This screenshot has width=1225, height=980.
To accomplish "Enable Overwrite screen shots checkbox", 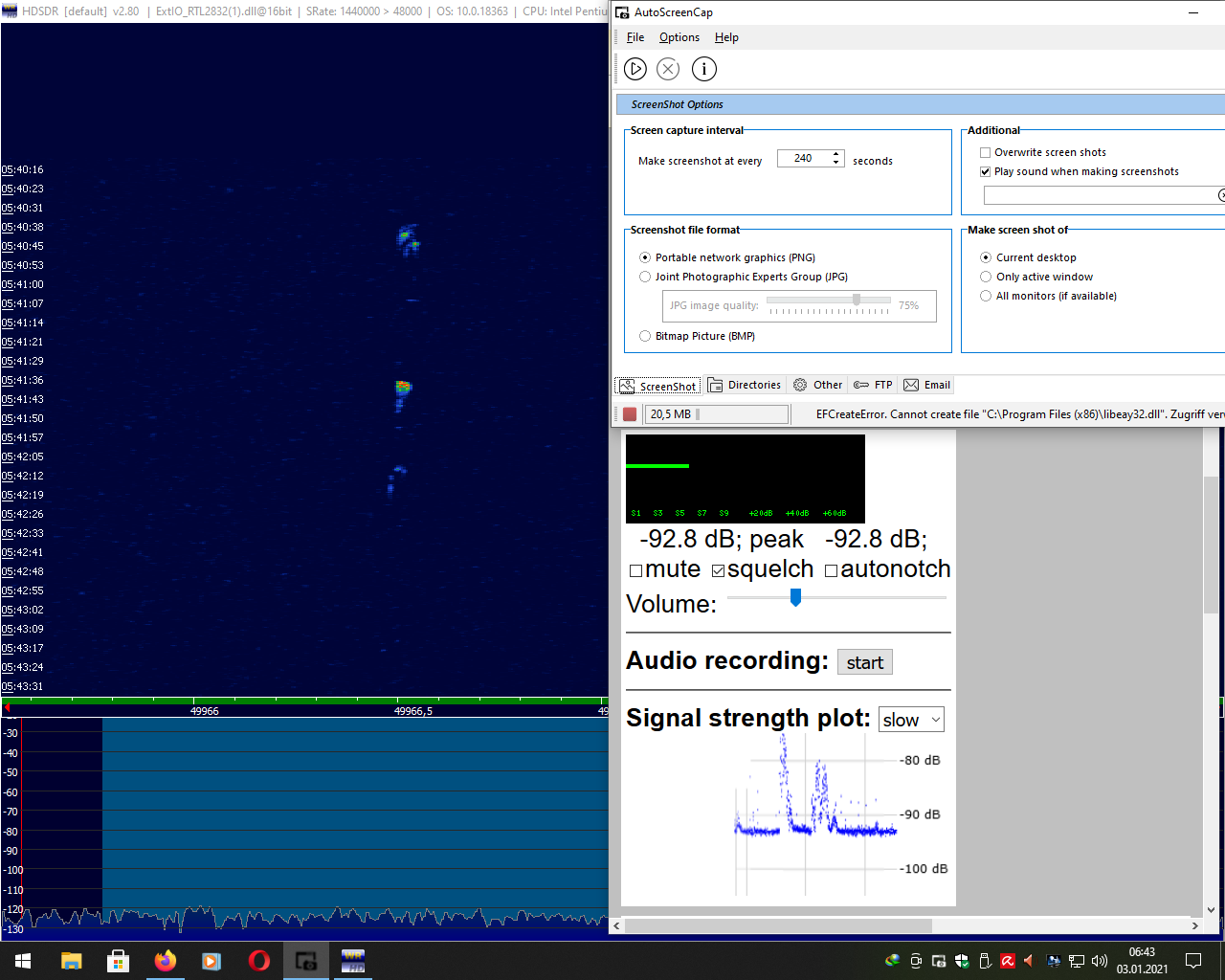I will click(985, 152).
